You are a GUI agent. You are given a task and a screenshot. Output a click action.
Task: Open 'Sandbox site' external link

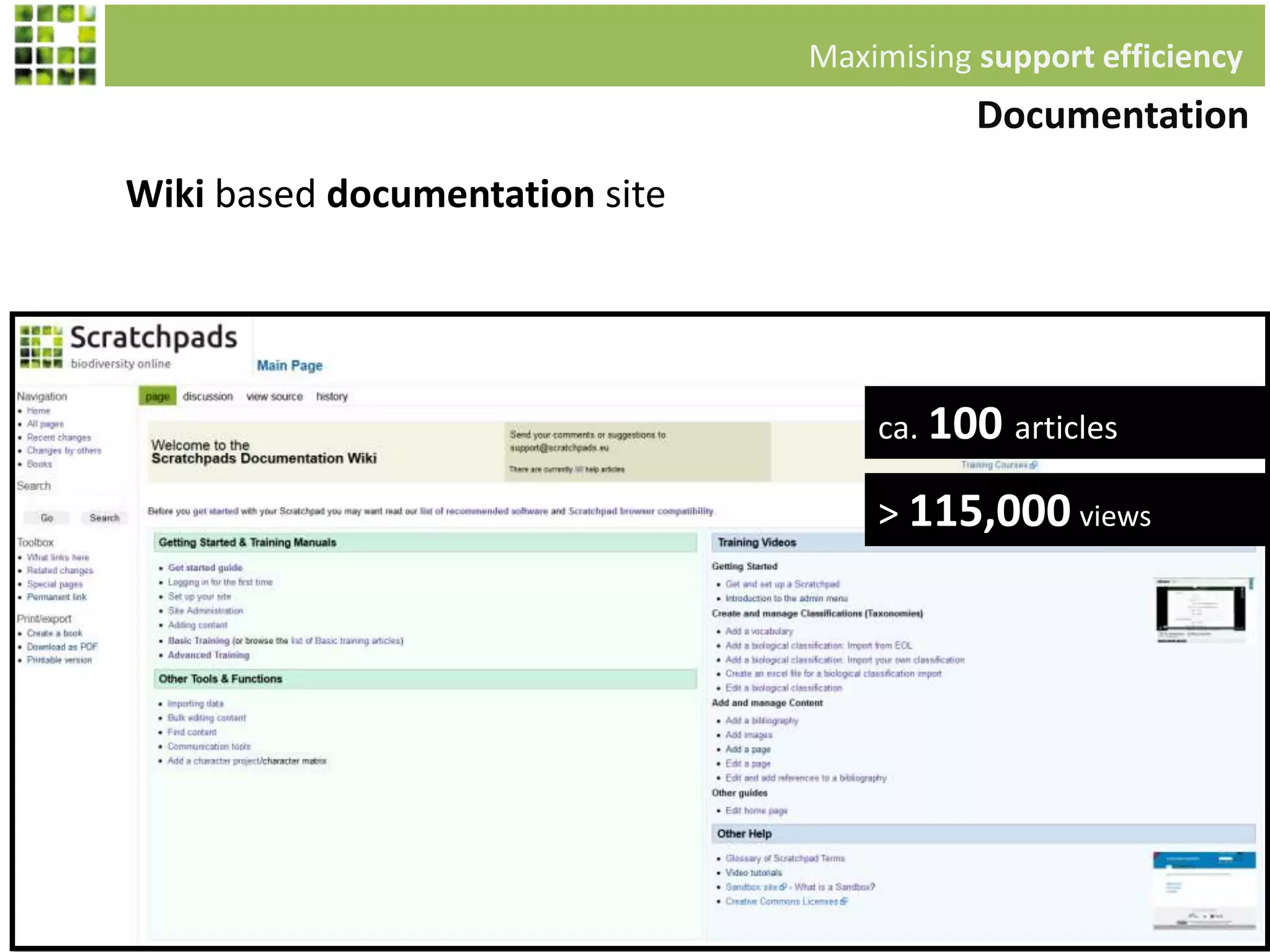click(x=756, y=887)
